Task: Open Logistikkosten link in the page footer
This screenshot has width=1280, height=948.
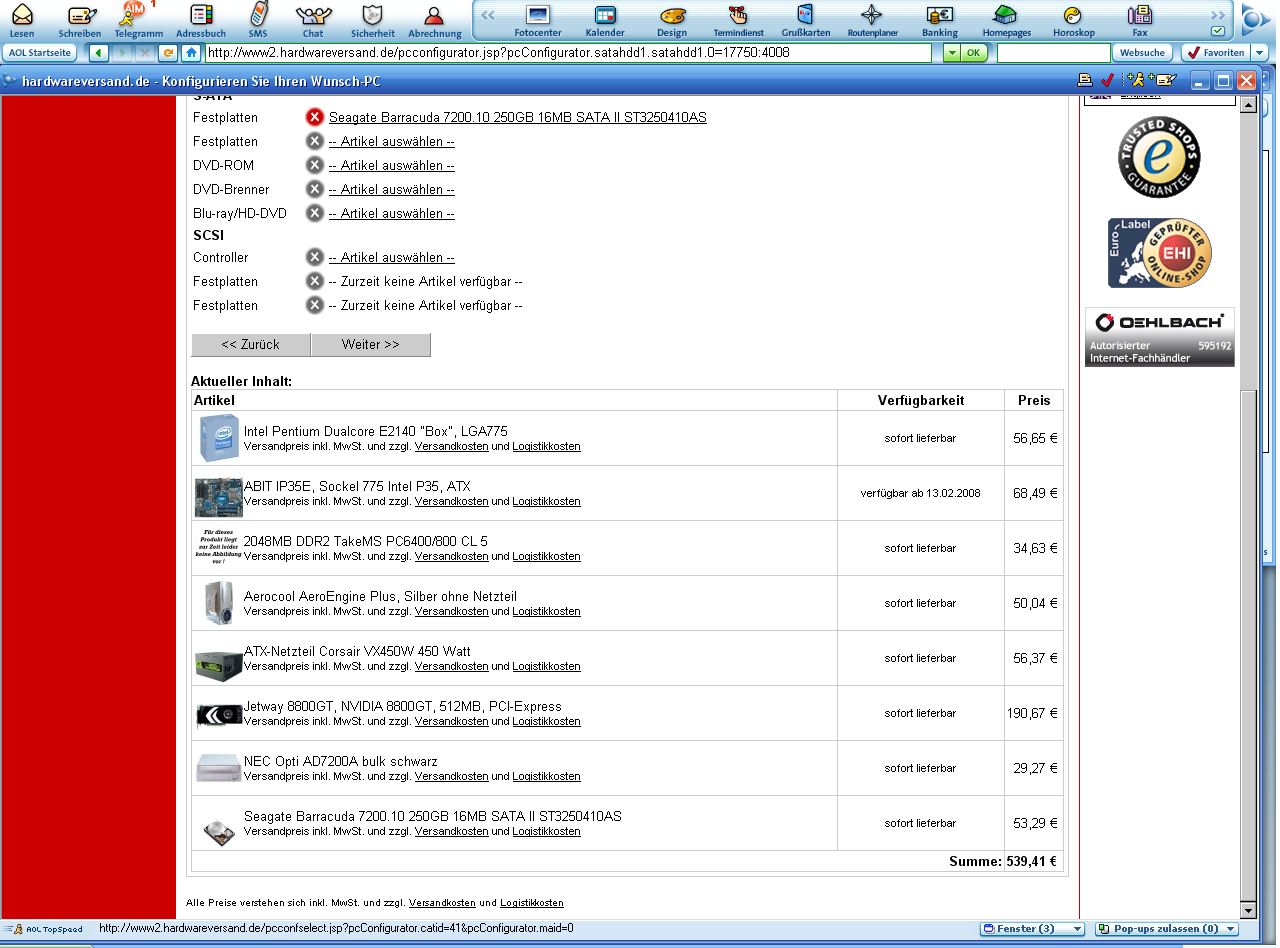Action: [531, 903]
